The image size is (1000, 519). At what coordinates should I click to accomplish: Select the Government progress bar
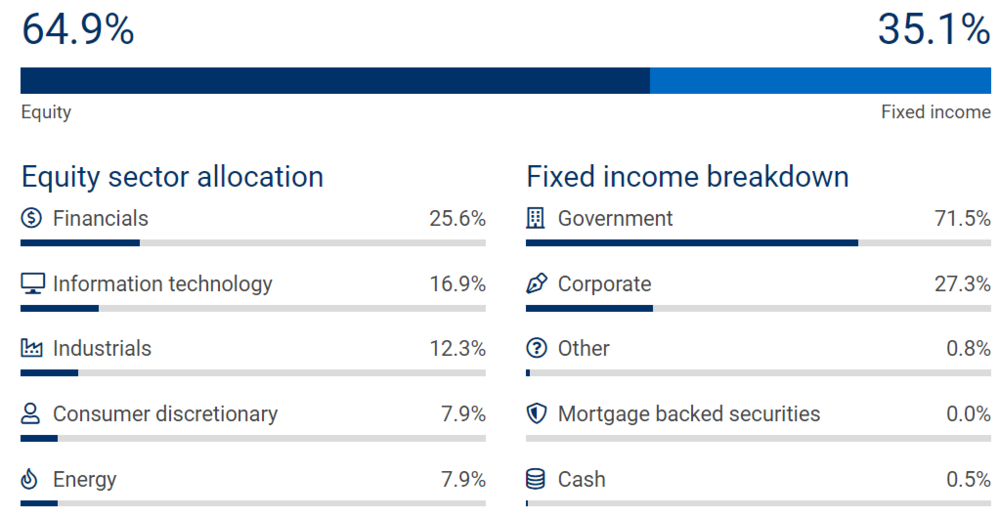(x=758, y=243)
